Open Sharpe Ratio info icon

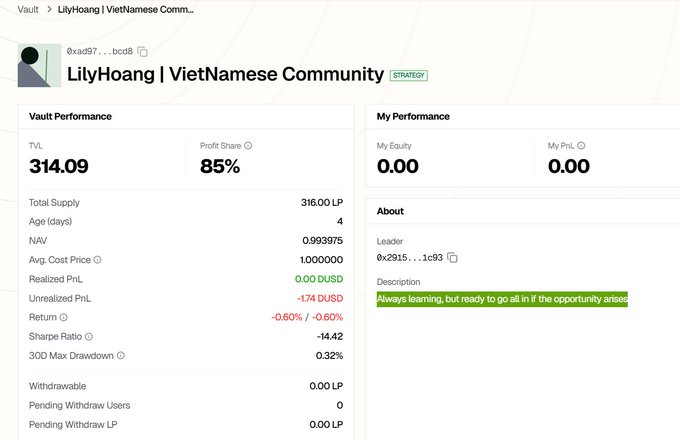click(89, 336)
